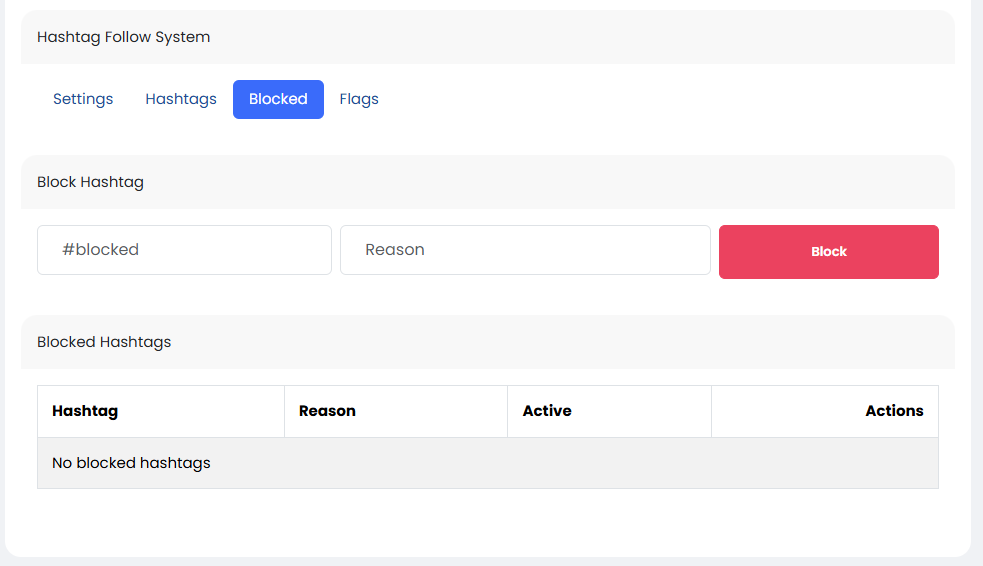983x566 pixels.
Task: Submit the block form via Block
Action: pyautogui.click(x=828, y=252)
